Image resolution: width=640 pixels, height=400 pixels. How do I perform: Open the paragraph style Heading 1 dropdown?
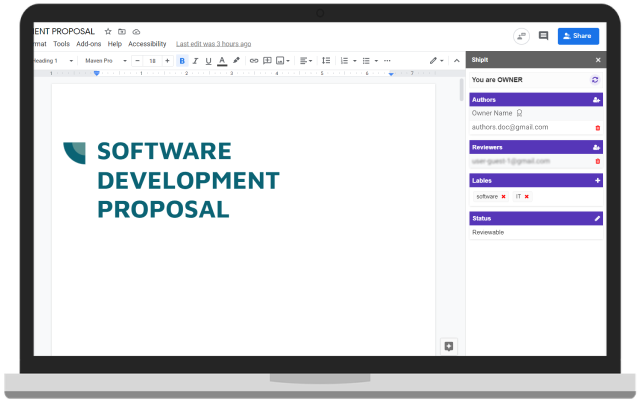click(53, 61)
